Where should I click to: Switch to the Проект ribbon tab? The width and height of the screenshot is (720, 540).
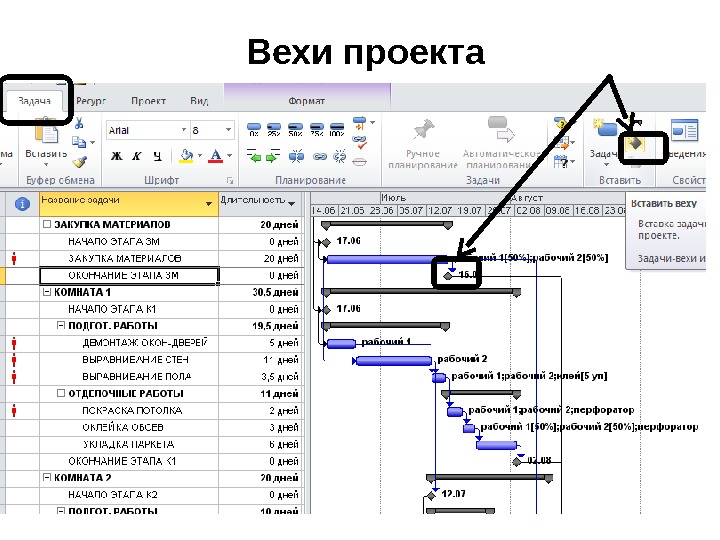click(x=148, y=101)
